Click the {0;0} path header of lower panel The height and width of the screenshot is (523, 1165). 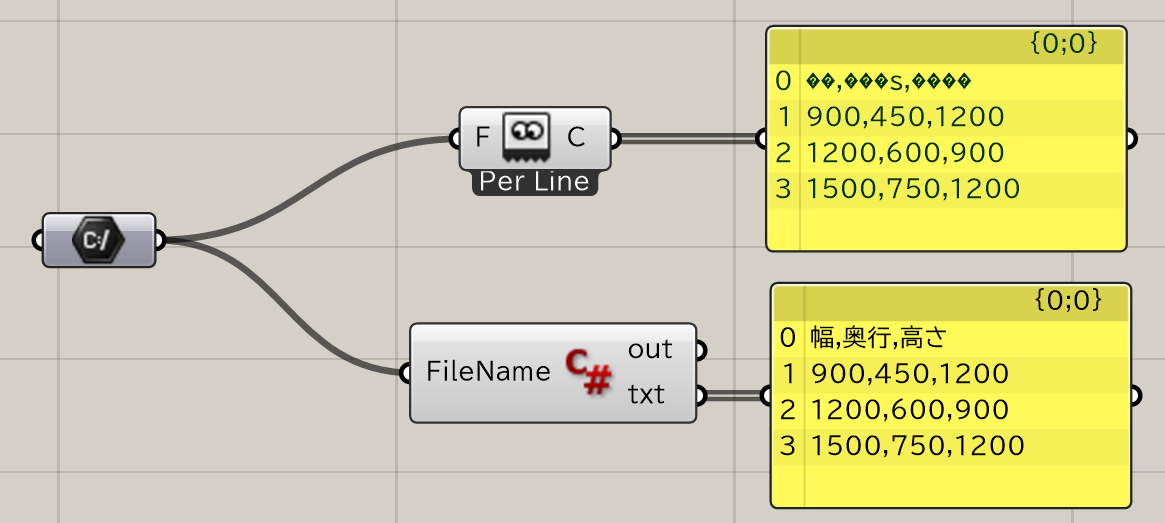pos(1068,301)
